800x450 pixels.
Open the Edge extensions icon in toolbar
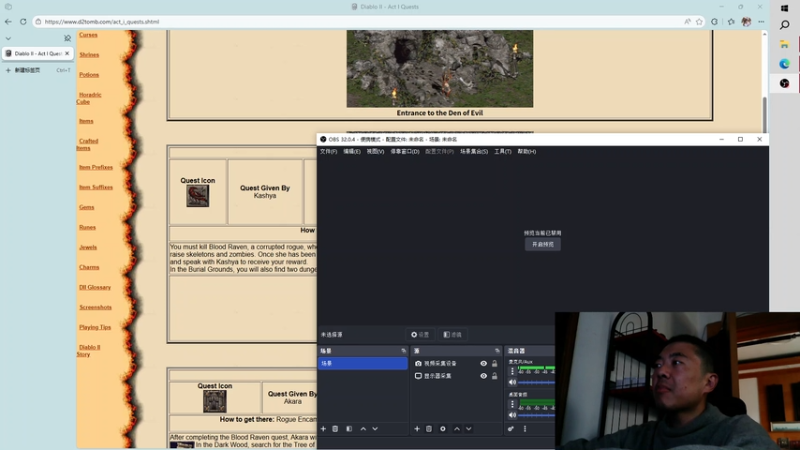714,22
